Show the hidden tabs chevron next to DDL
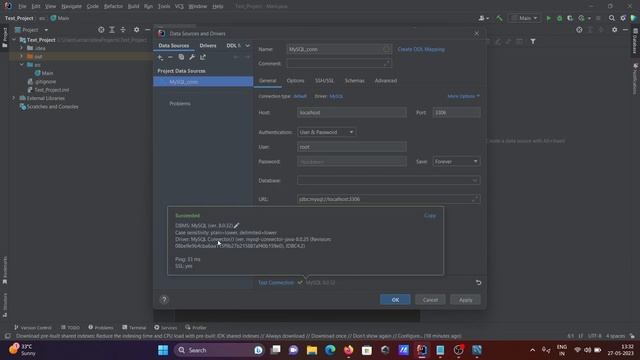Image resolution: width=640 pixels, height=360 pixels. coord(247,46)
